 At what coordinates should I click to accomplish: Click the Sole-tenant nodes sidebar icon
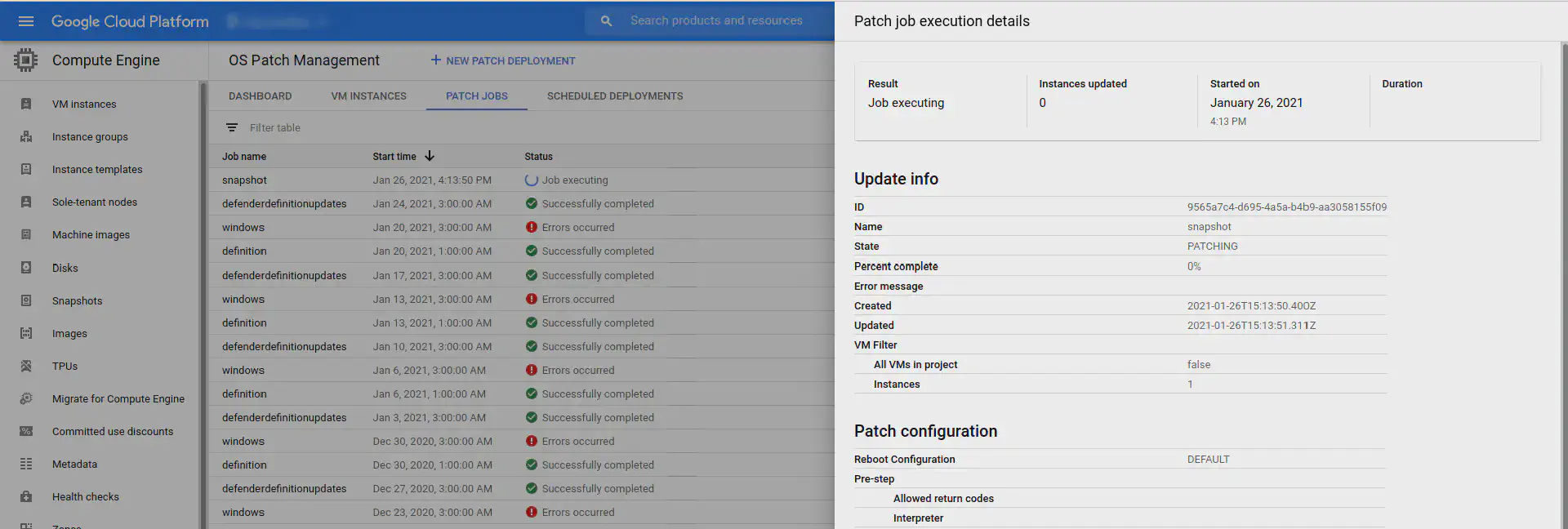click(x=26, y=202)
